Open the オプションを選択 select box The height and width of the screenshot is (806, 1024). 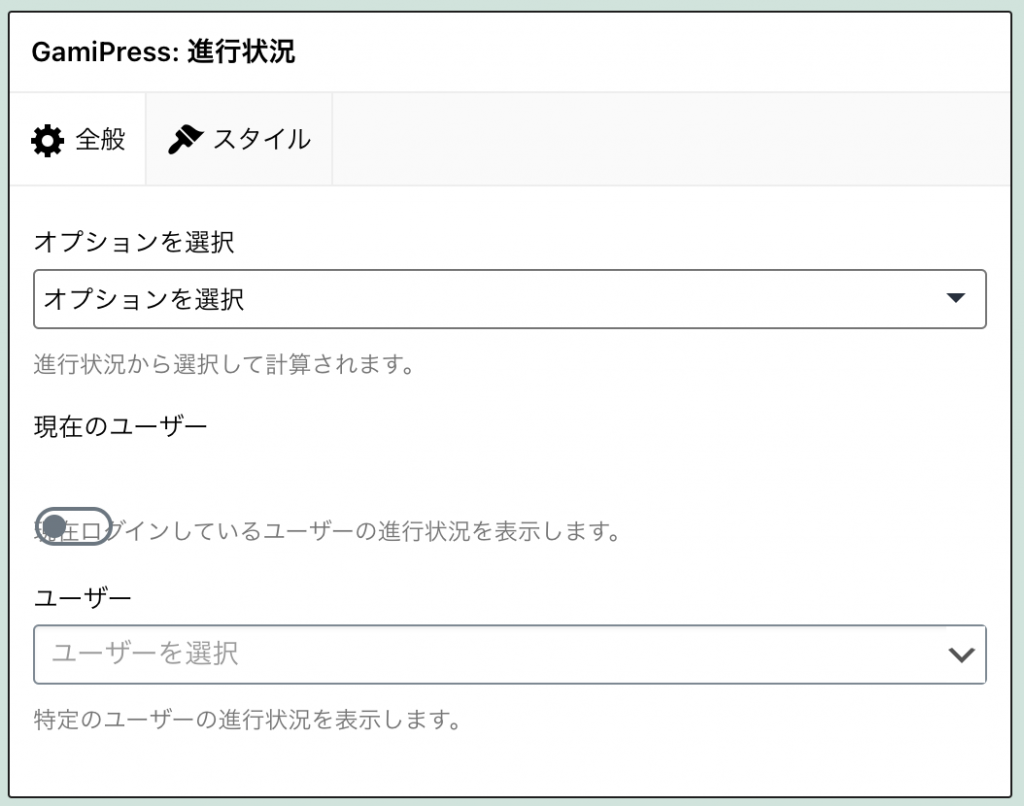point(509,299)
